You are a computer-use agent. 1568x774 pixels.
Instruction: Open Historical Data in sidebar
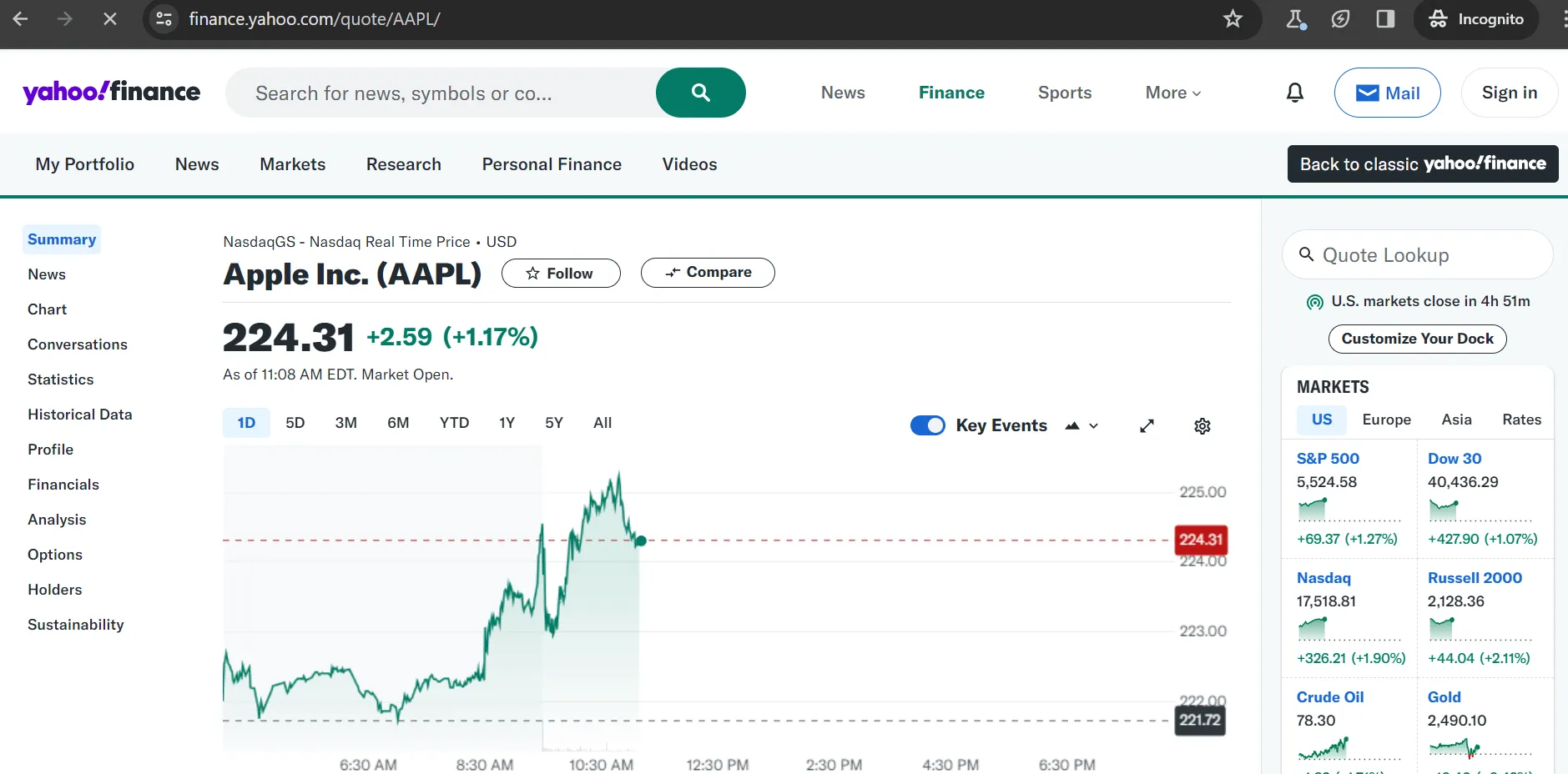[79, 415]
